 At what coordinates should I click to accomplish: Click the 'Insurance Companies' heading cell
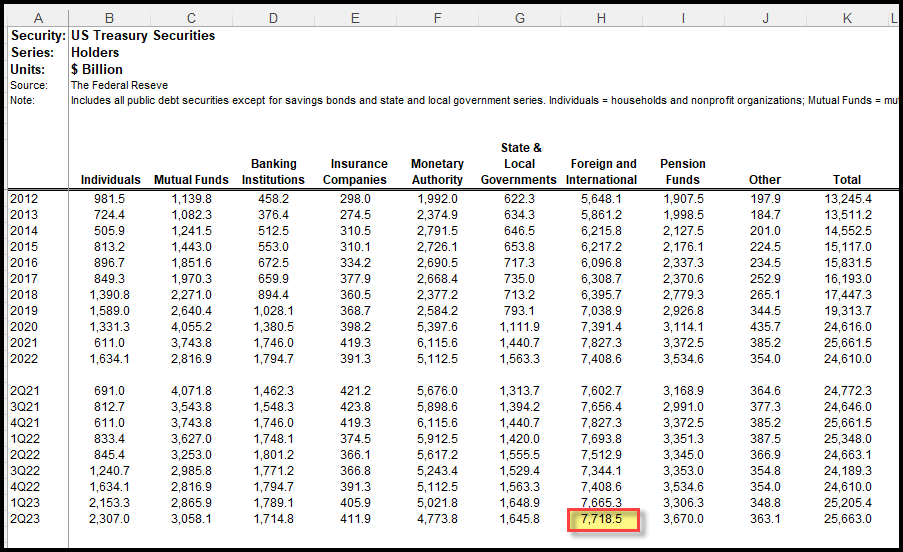click(x=355, y=172)
